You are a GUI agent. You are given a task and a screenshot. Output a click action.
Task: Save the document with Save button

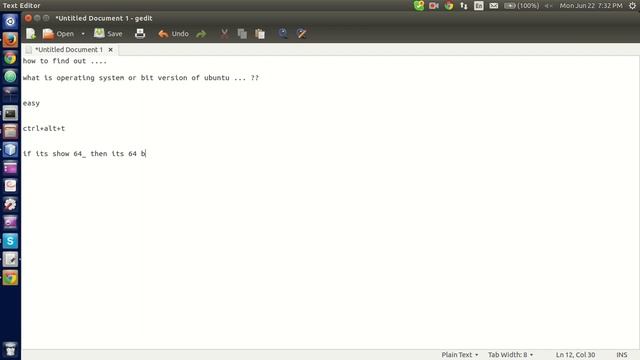(x=108, y=34)
